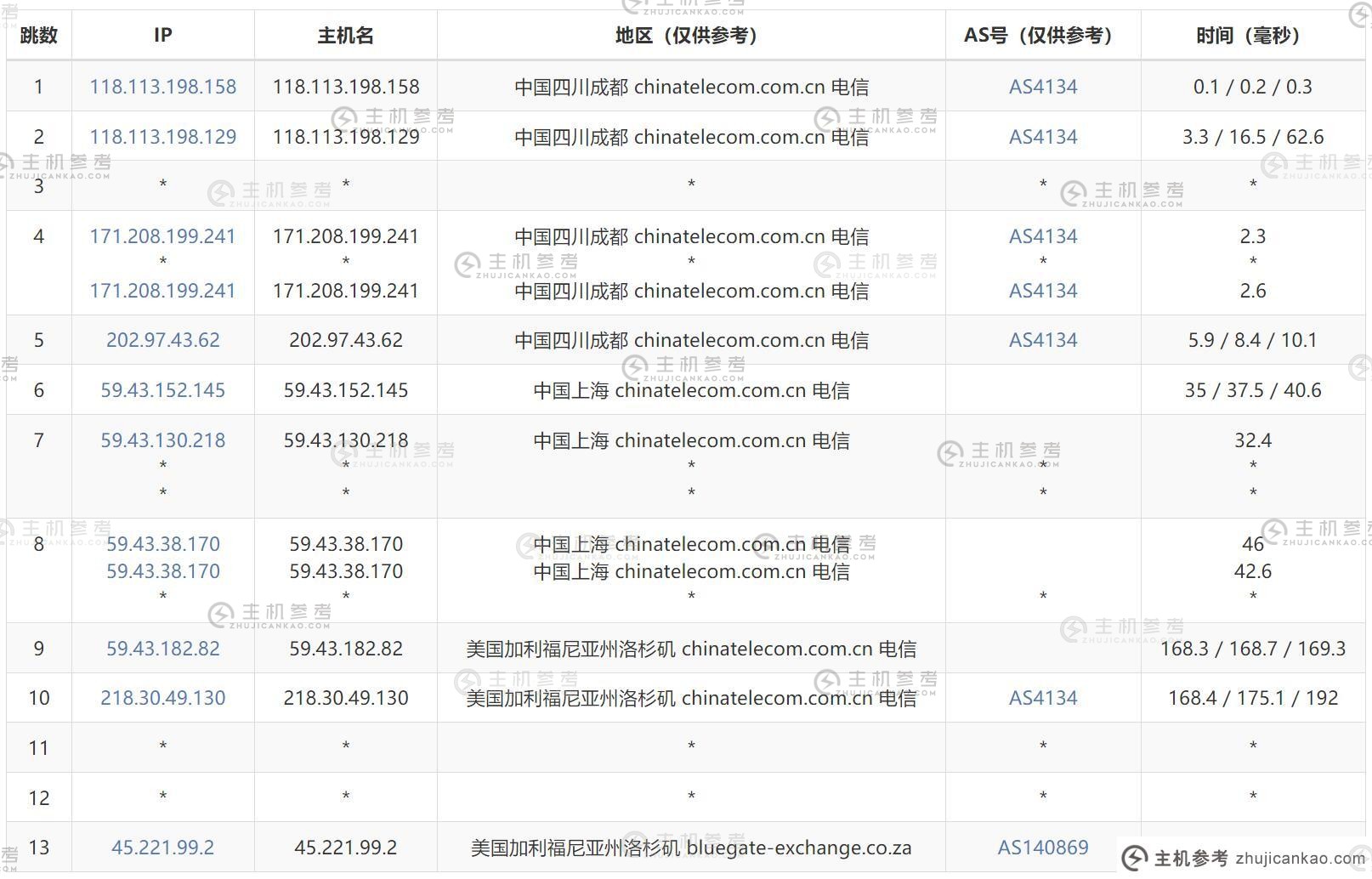Select time value 0.1 / 0.2 / 0.3
Viewport: 1372px width, 879px height.
[1253, 87]
